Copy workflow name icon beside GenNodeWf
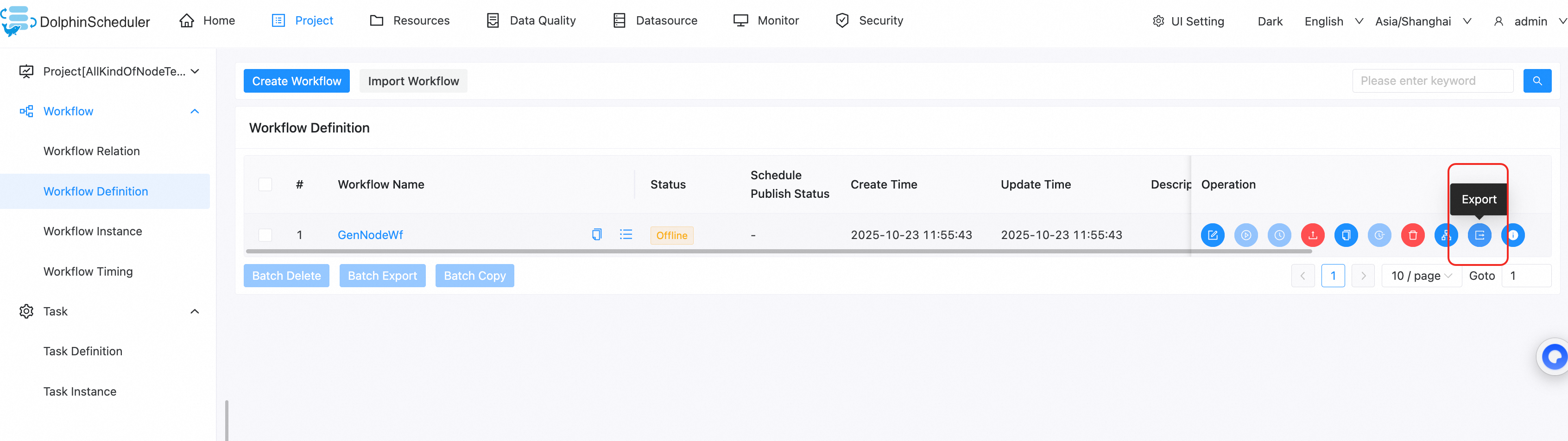The width and height of the screenshot is (1568, 441). [x=596, y=234]
